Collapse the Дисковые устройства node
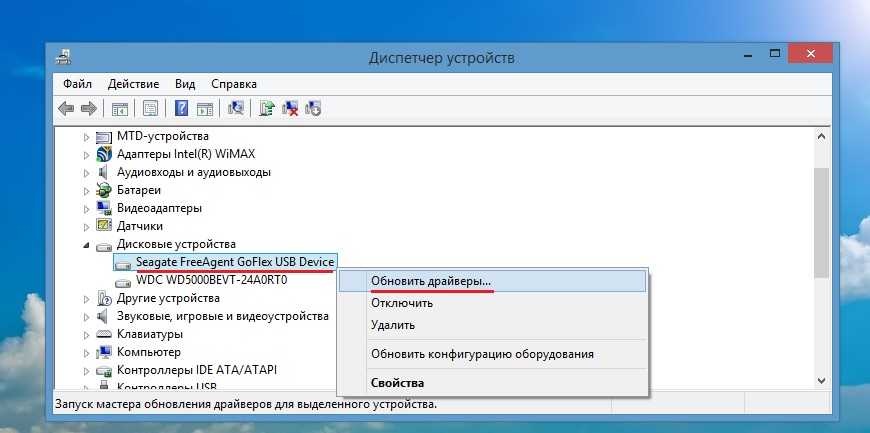This screenshot has height=433, width=870. coord(86,245)
